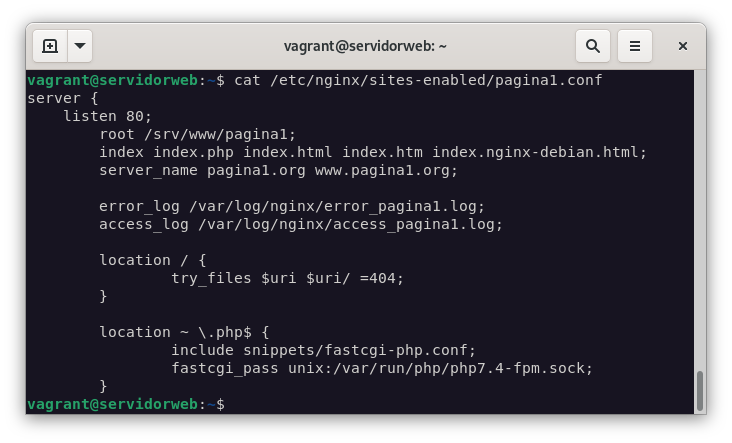
Task: Click the root /srv/www/pagina1 directive
Action: [x=198, y=134]
